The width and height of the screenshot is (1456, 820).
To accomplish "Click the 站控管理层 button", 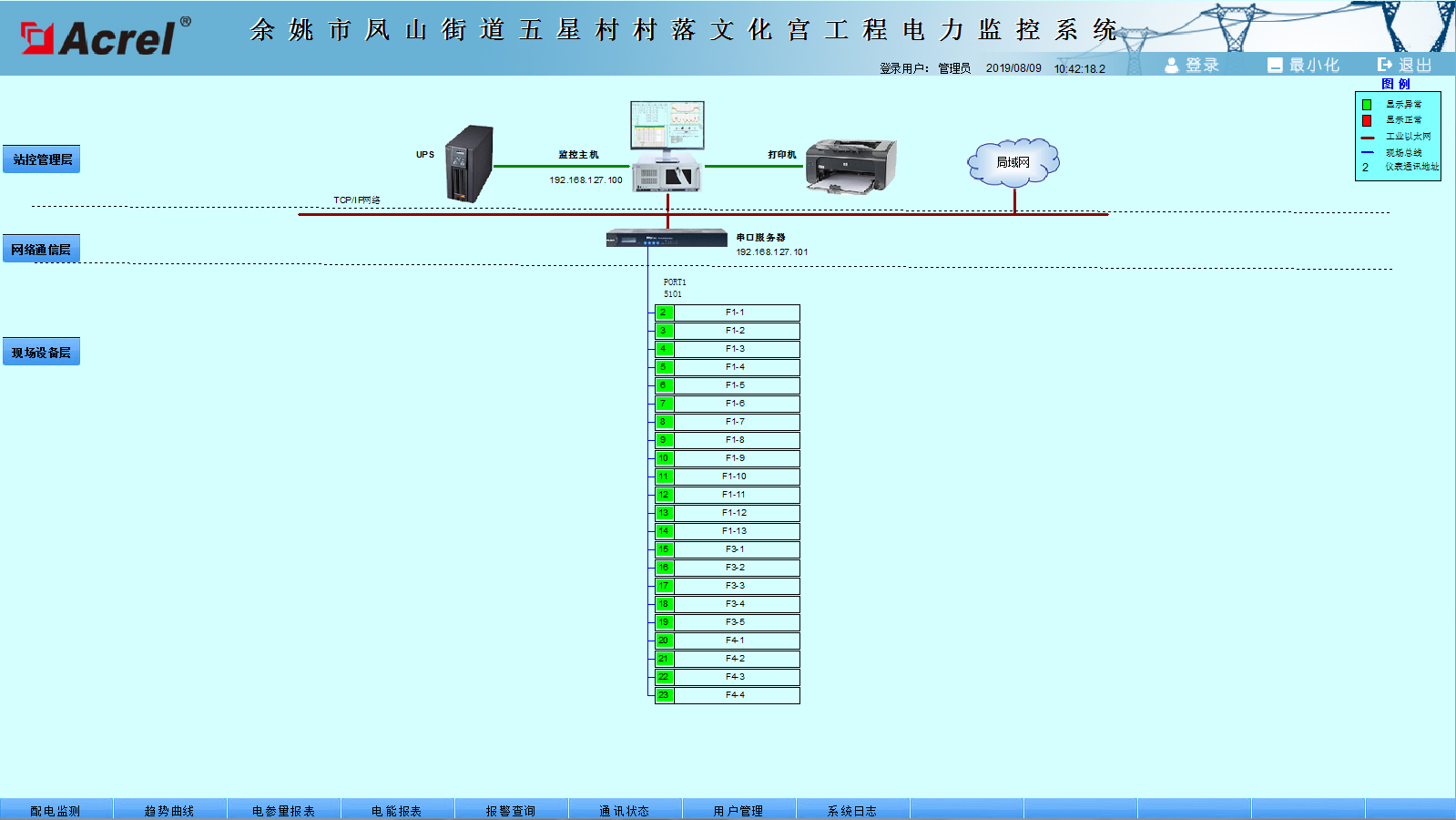I will pyautogui.click(x=42, y=159).
